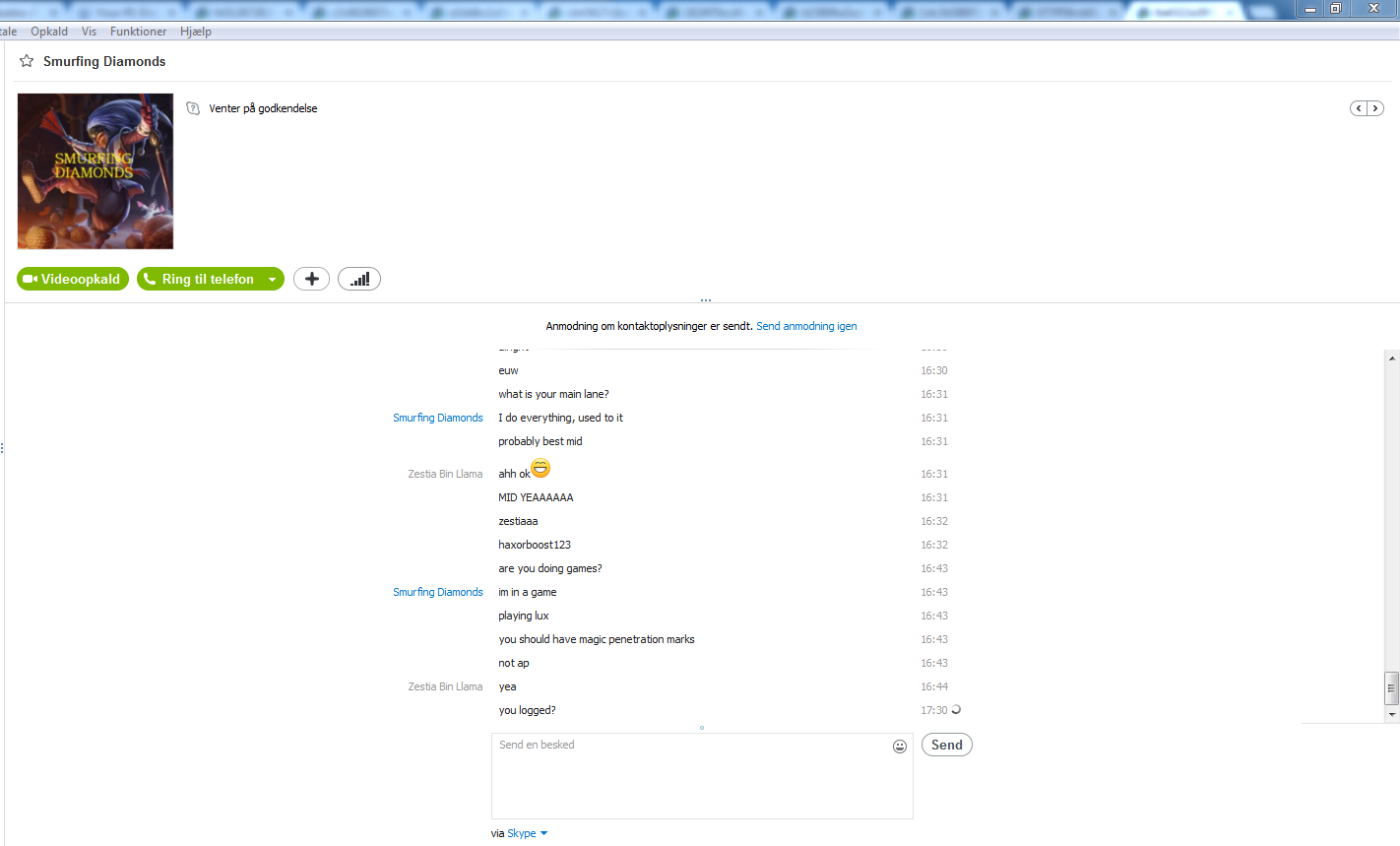Click the chat scrollbar thumb
The image size is (1400, 846).
(x=1392, y=688)
